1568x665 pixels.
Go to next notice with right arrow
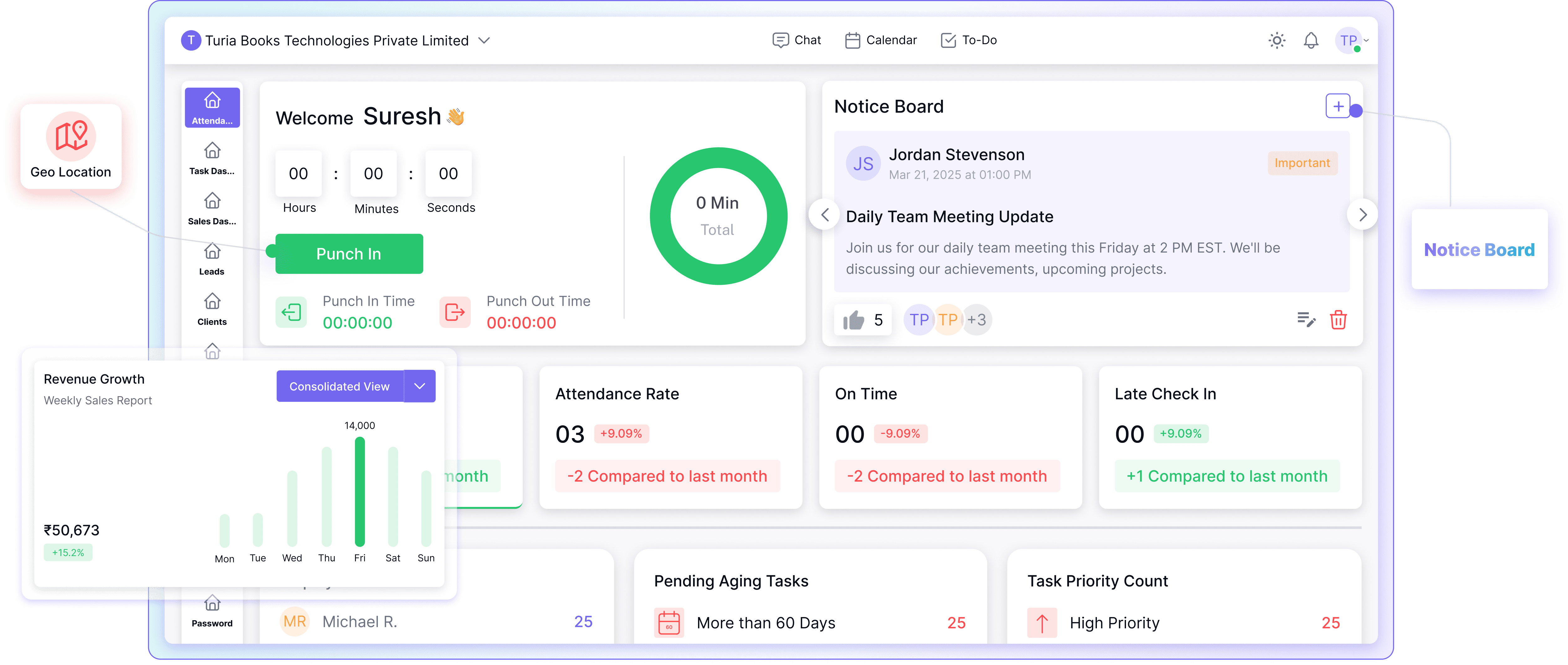[x=1362, y=215]
